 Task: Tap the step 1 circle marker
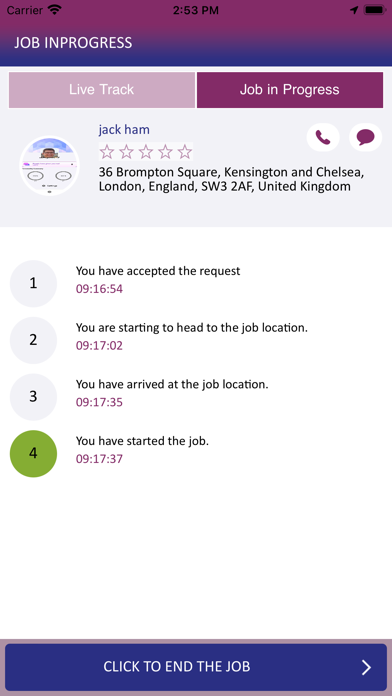(x=33, y=283)
